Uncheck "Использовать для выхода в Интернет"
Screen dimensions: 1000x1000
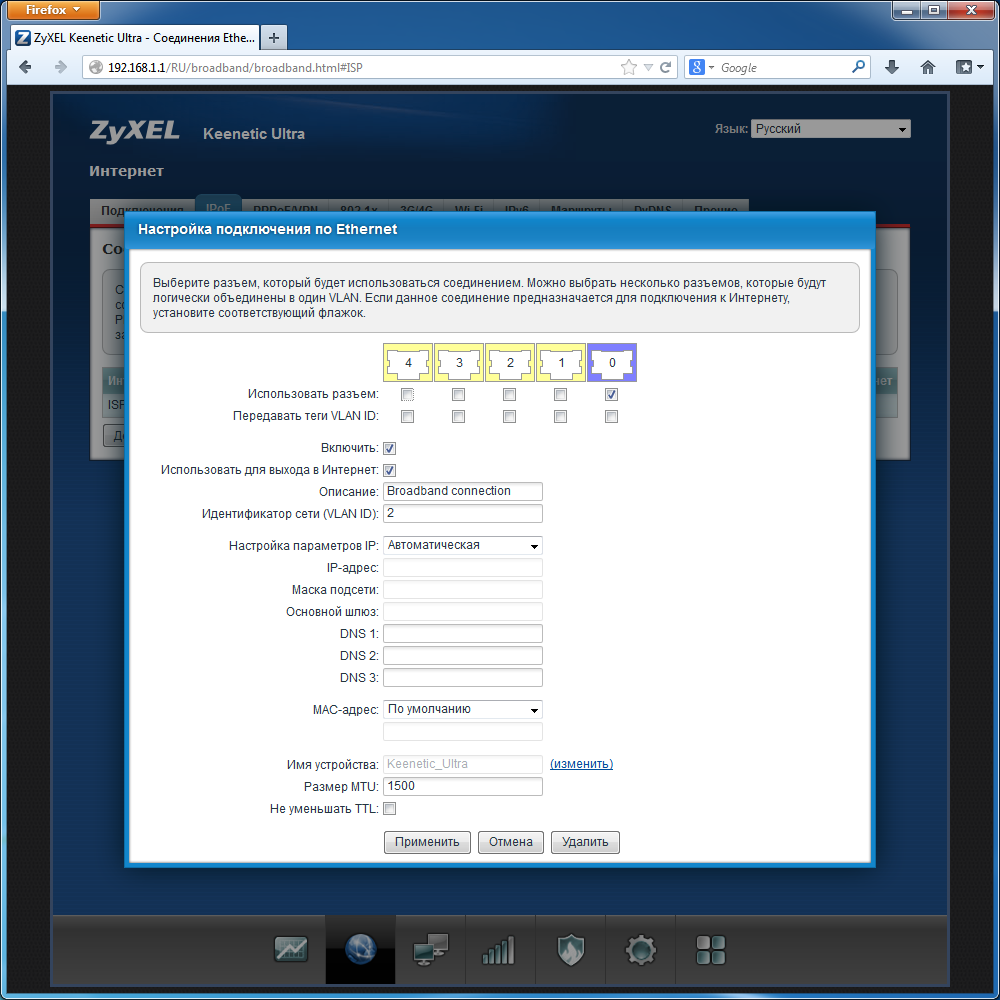point(390,470)
